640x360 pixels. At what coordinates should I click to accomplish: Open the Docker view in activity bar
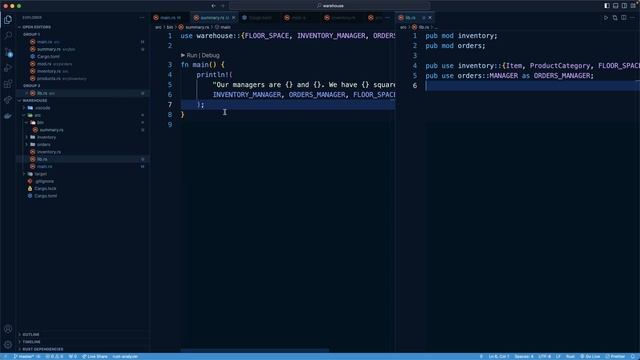[8, 116]
